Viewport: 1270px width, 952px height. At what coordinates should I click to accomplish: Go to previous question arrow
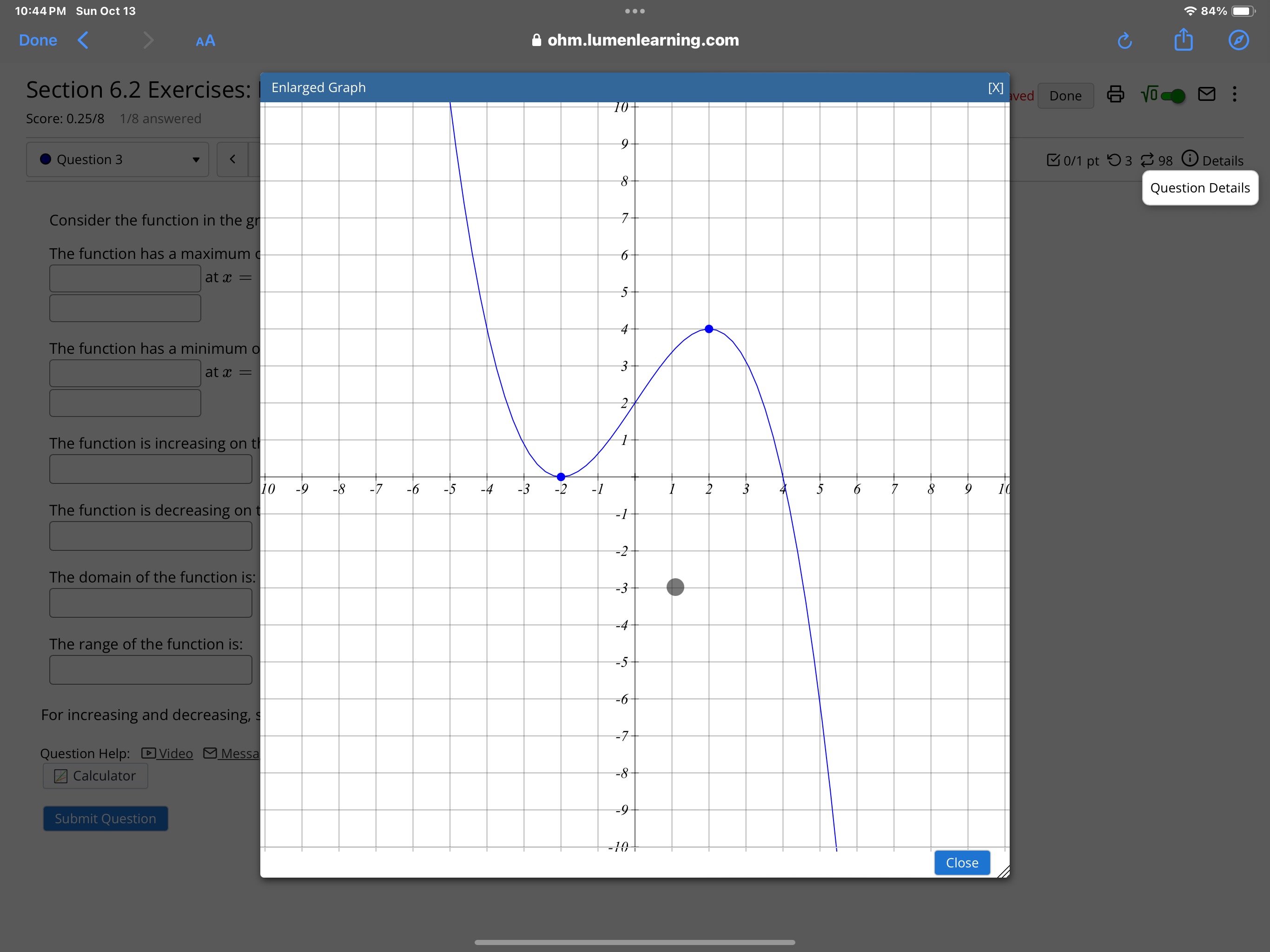(232, 159)
